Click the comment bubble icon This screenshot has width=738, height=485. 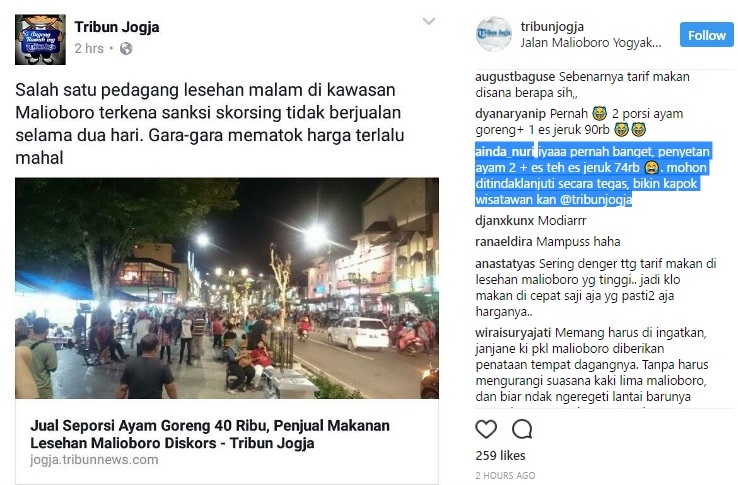click(522, 429)
